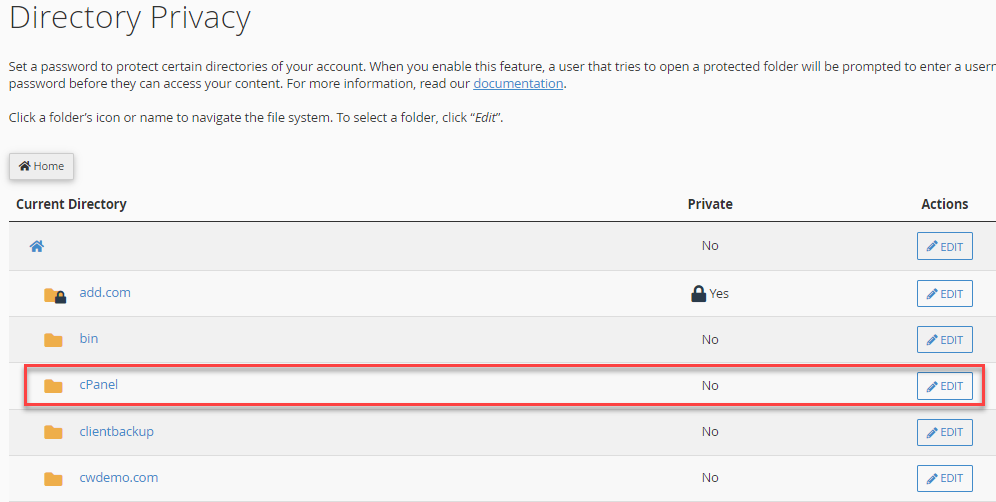The image size is (996, 502).
Task: Click Edit beside cwdemo.com
Action: pos(944,478)
